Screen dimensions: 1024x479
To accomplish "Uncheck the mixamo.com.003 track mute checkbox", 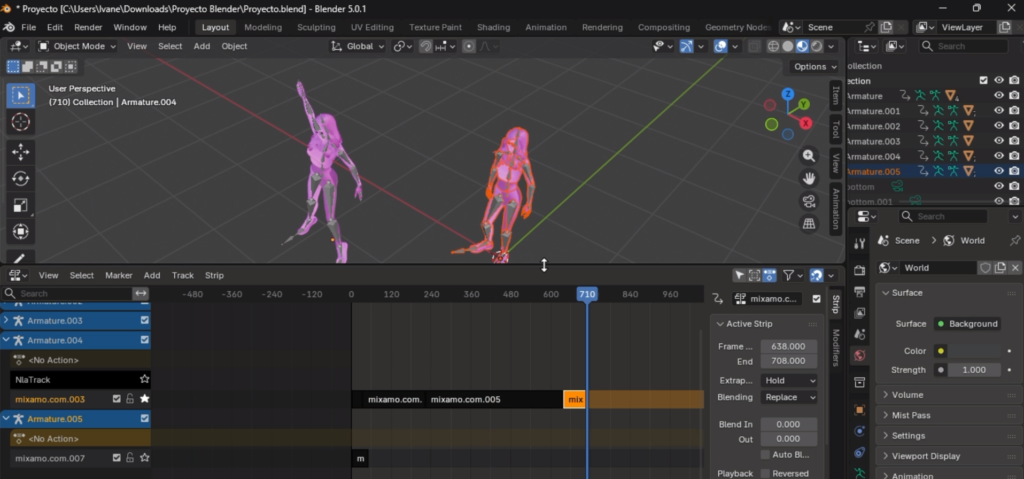I will pyautogui.click(x=116, y=399).
